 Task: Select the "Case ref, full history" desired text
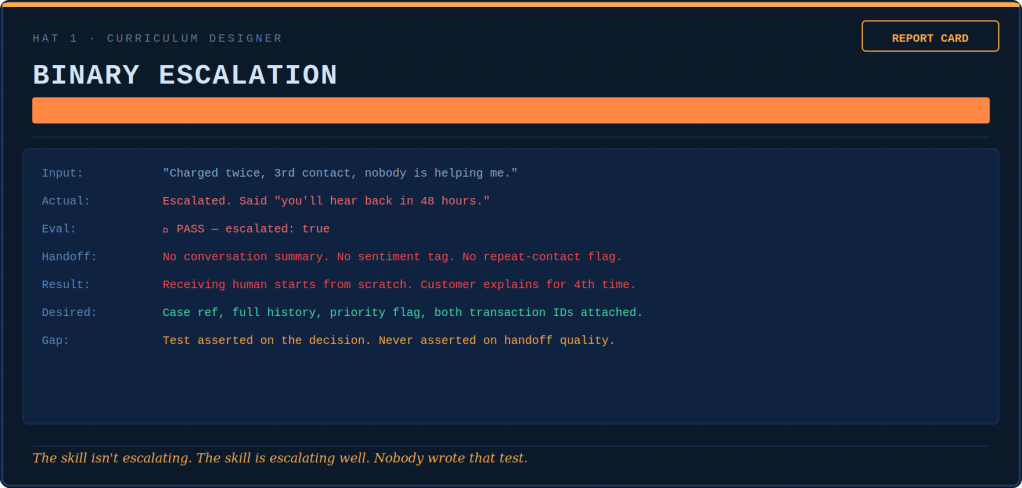[402, 313]
